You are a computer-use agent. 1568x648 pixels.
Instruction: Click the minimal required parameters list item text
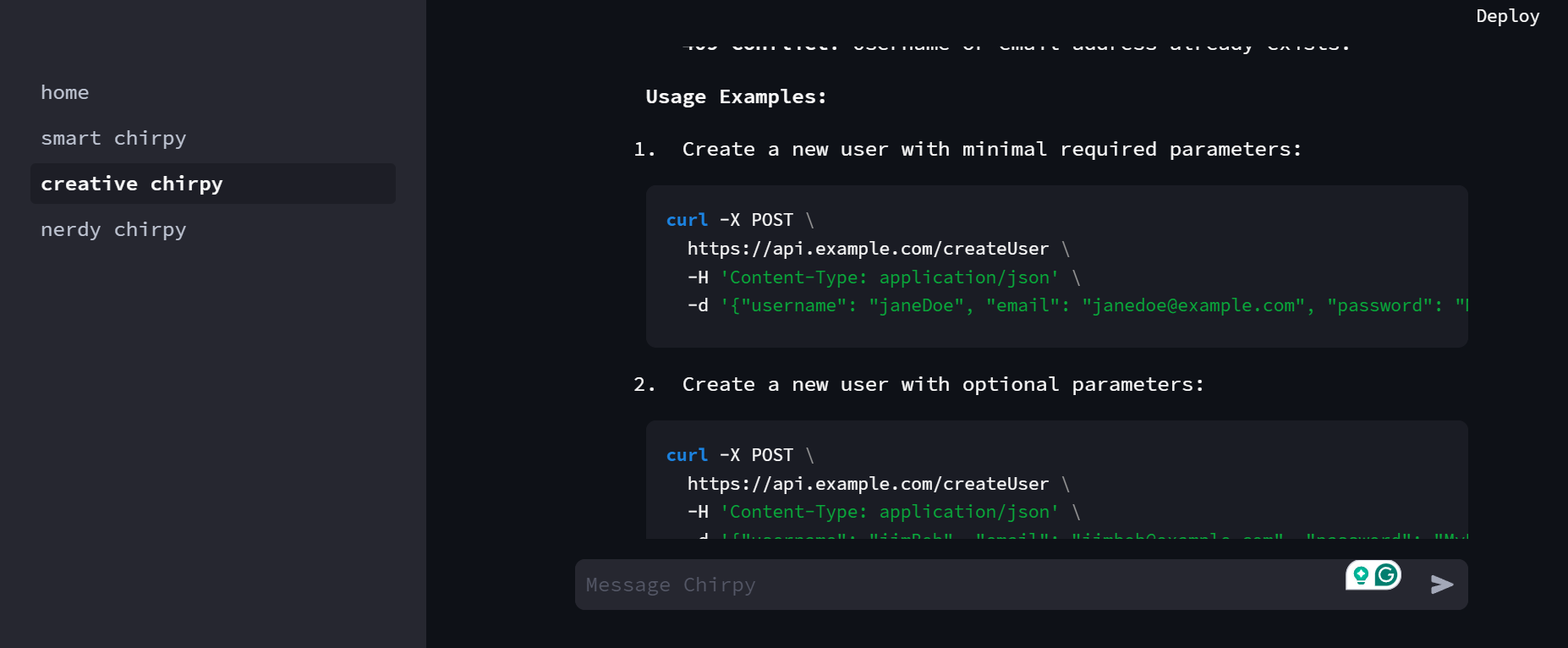pos(991,150)
